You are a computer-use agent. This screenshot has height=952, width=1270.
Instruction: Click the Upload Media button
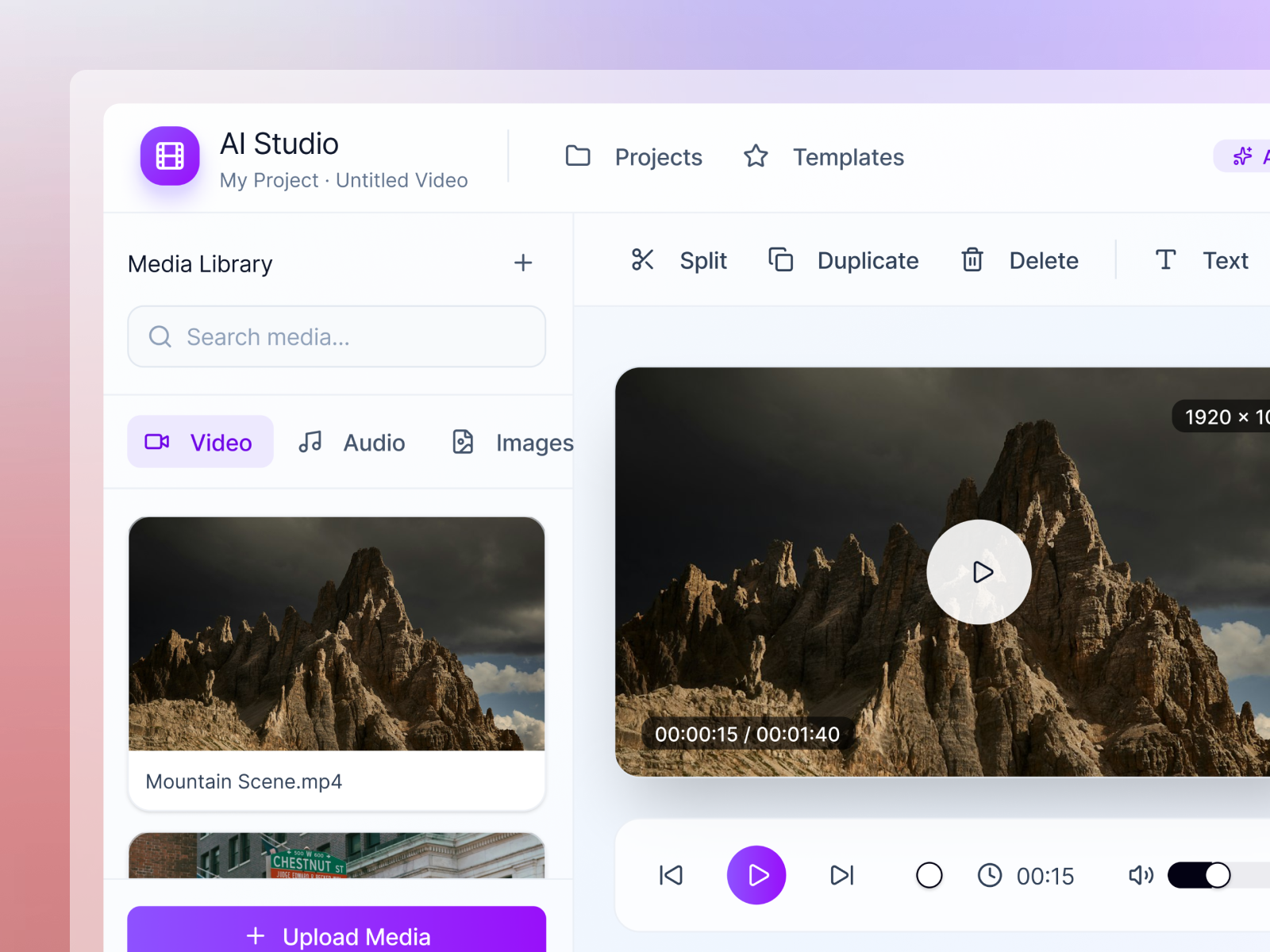(x=337, y=936)
